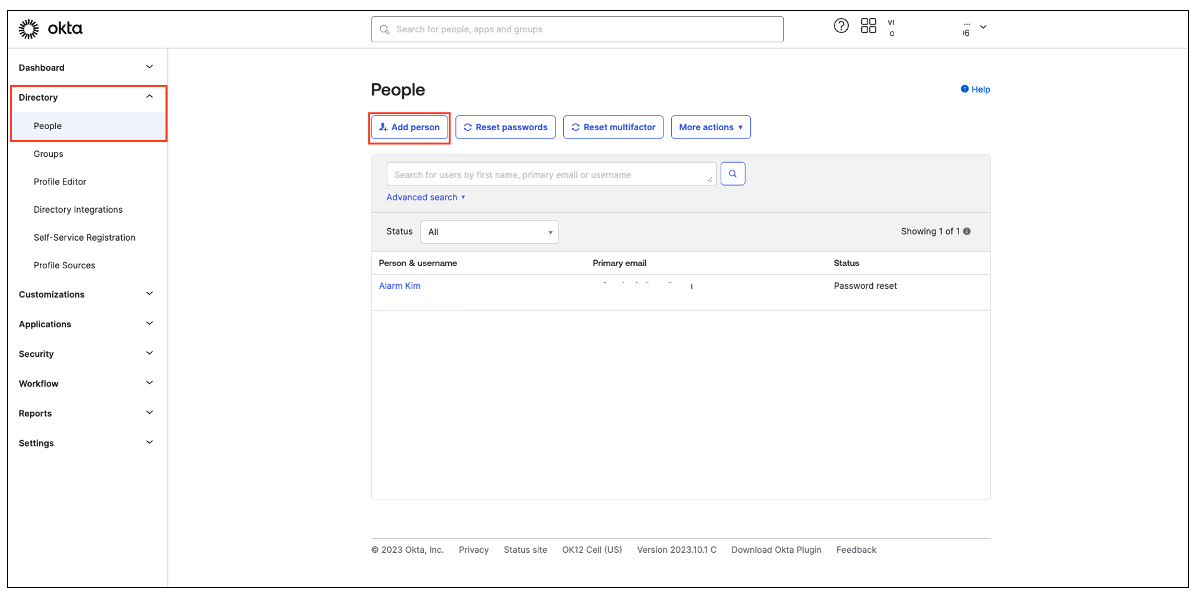The height and width of the screenshot is (595, 1195).
Task: Open Self-Service Registration
Action: click(x=85, y=238)
